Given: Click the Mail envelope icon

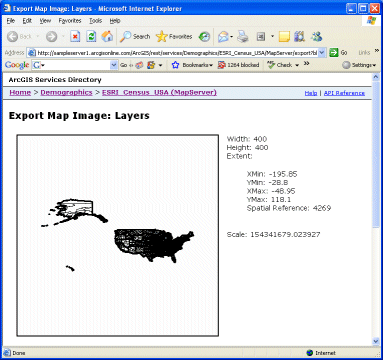Looking at the screenshot, I should [222, 37].
